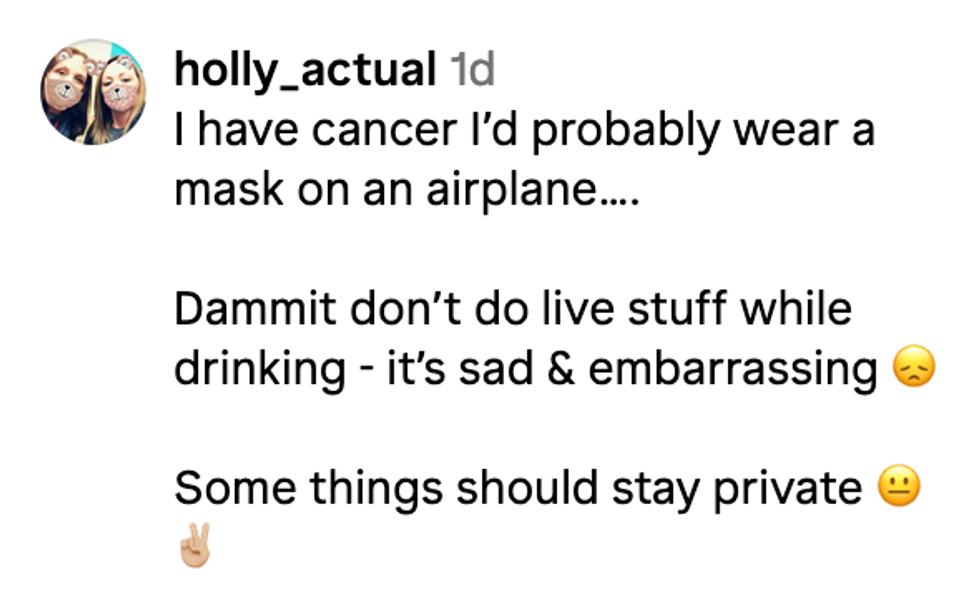
Task: Click the peace sign hand emoji
Action: click(195, 547)
